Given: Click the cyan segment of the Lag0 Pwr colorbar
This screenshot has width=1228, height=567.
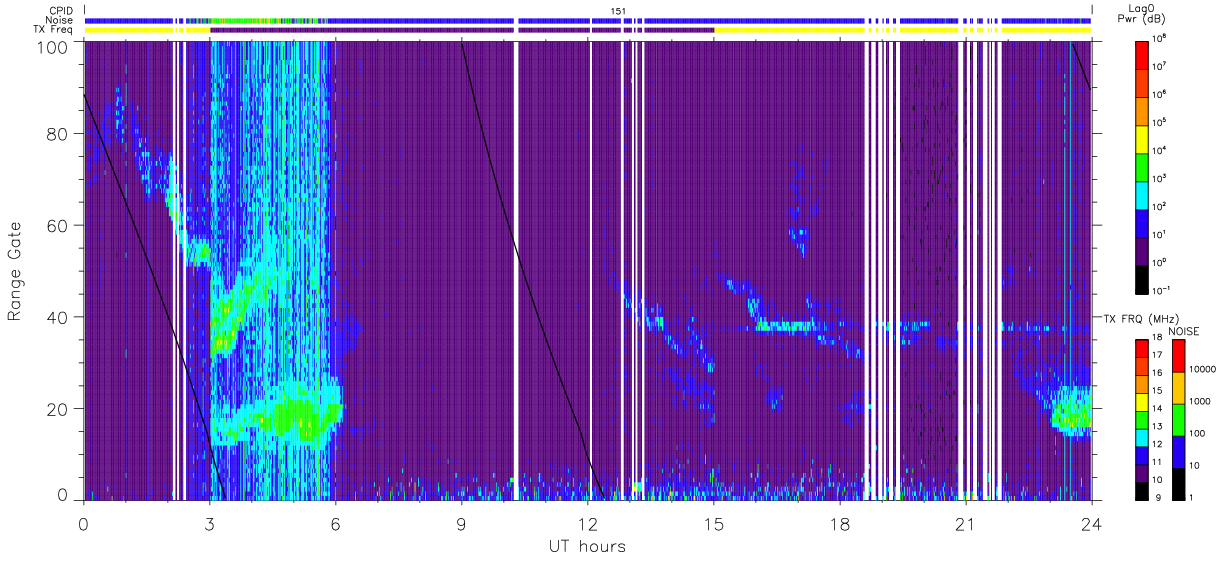Looking at the screenshot, I should (1142, 194).
